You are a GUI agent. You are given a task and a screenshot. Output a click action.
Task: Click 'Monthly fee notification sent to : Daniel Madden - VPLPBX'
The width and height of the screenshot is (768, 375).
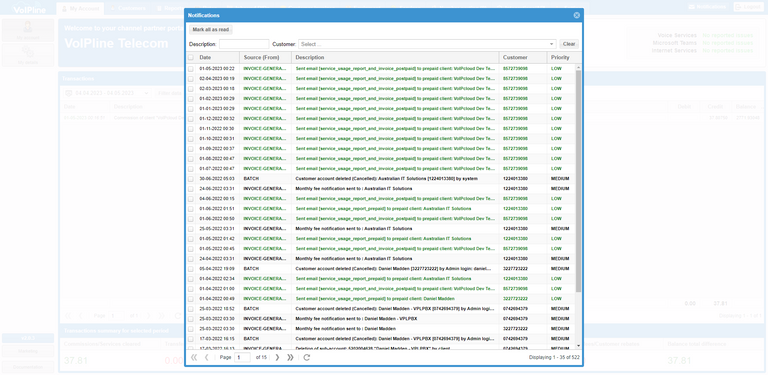[356, 318]
